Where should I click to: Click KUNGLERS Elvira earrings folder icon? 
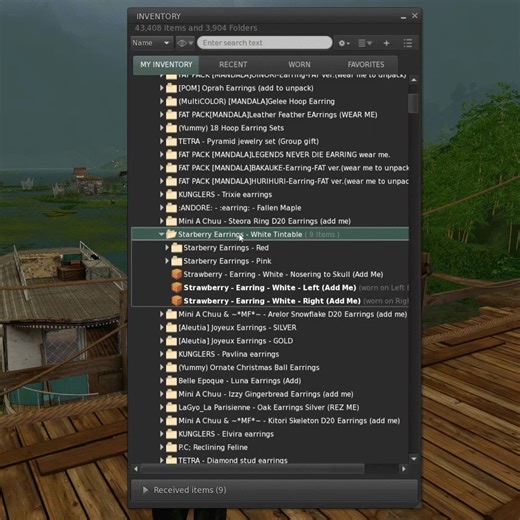(171, 434)
